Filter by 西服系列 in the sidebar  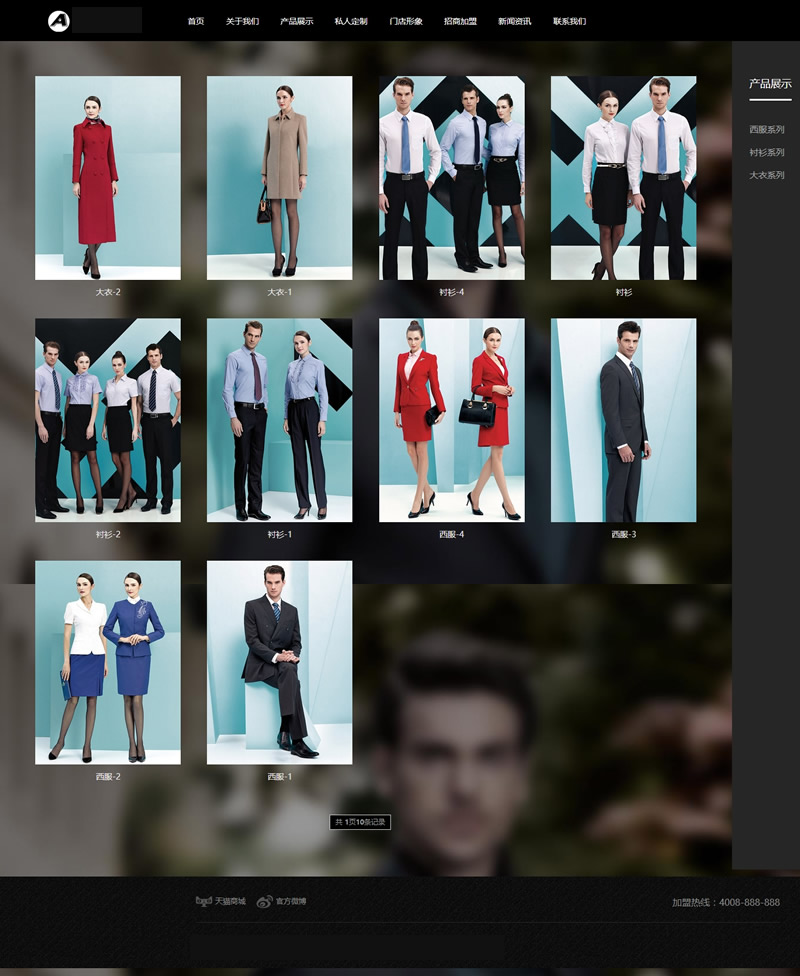766,129
